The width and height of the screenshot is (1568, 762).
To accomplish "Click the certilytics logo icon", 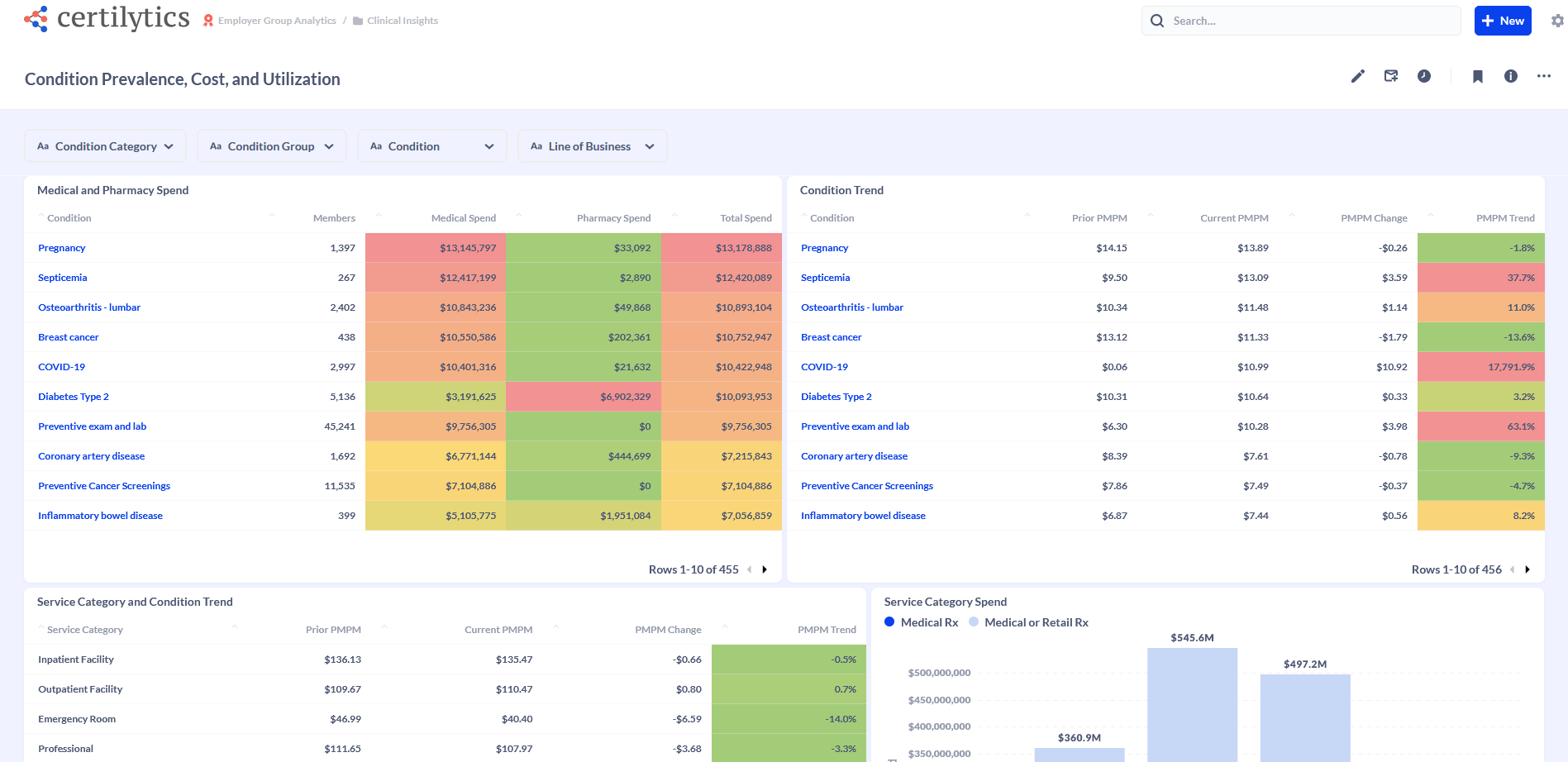I will coord(35,18).
